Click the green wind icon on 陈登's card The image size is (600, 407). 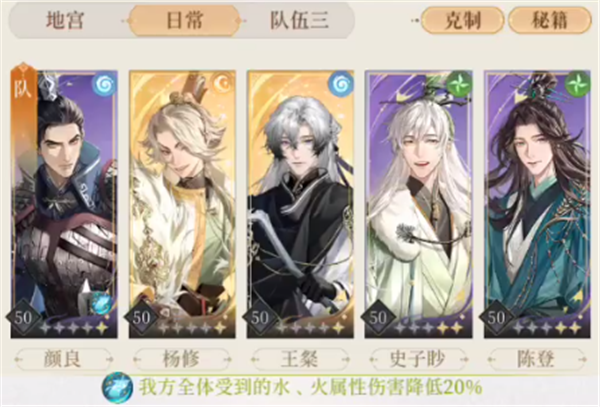click(x=577, y=84)
